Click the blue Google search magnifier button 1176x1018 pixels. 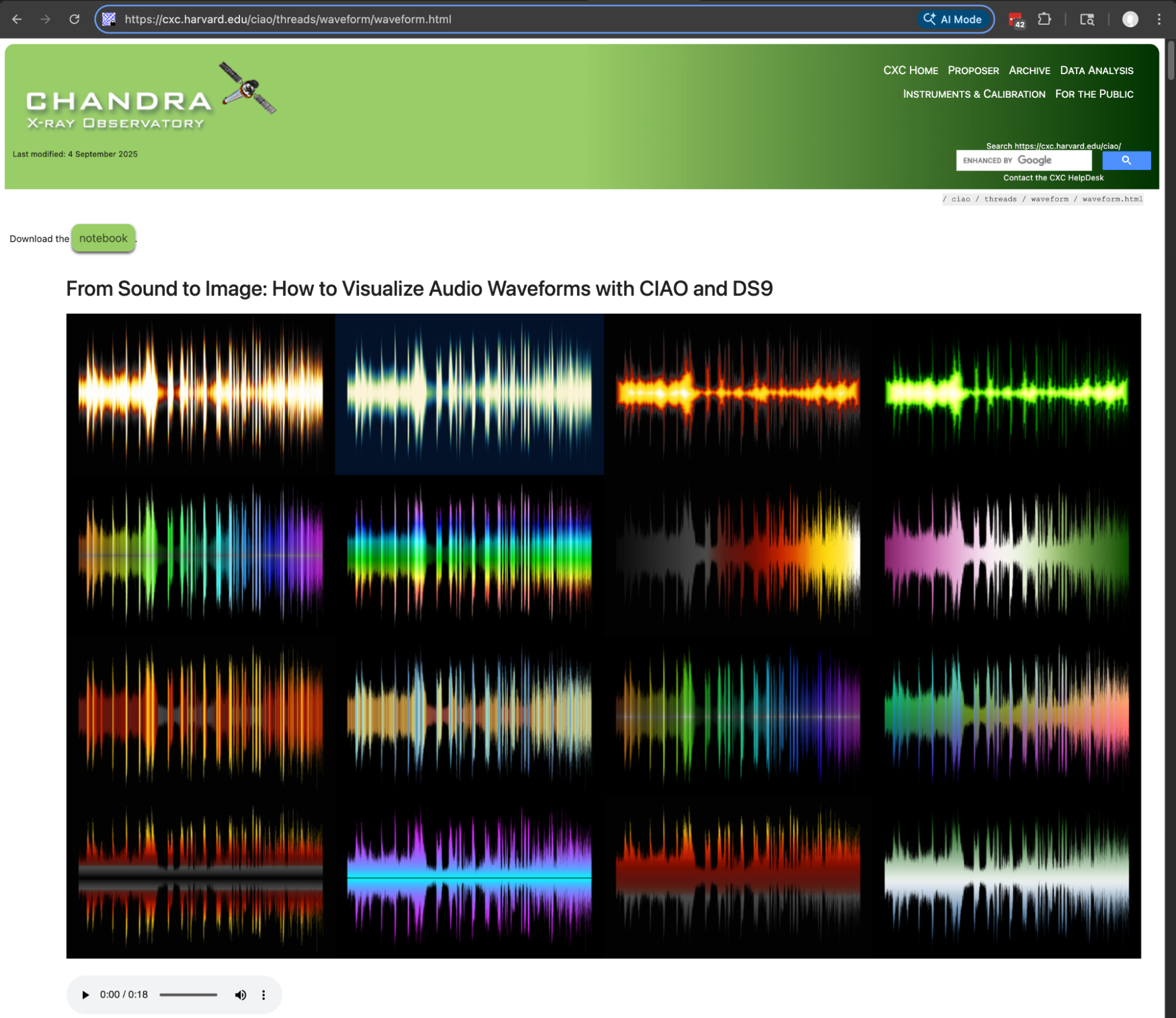(1125, 160)
